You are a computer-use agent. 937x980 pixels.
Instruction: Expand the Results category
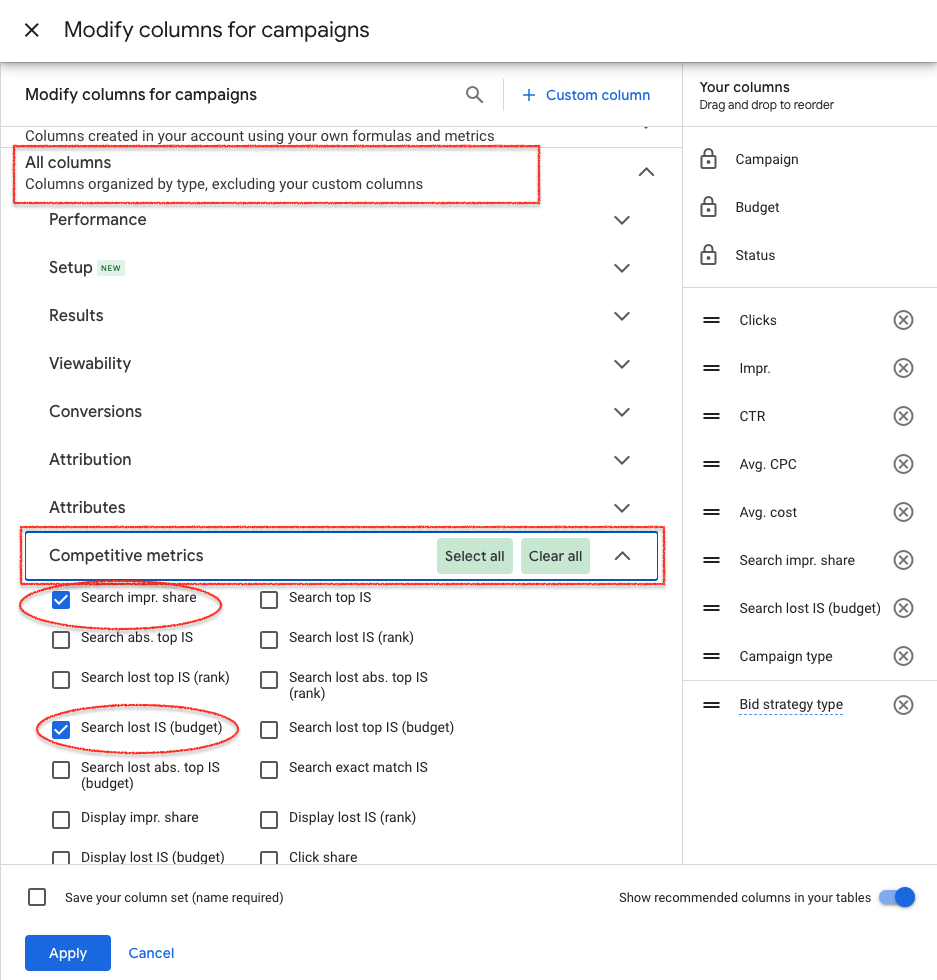point(621,316)
